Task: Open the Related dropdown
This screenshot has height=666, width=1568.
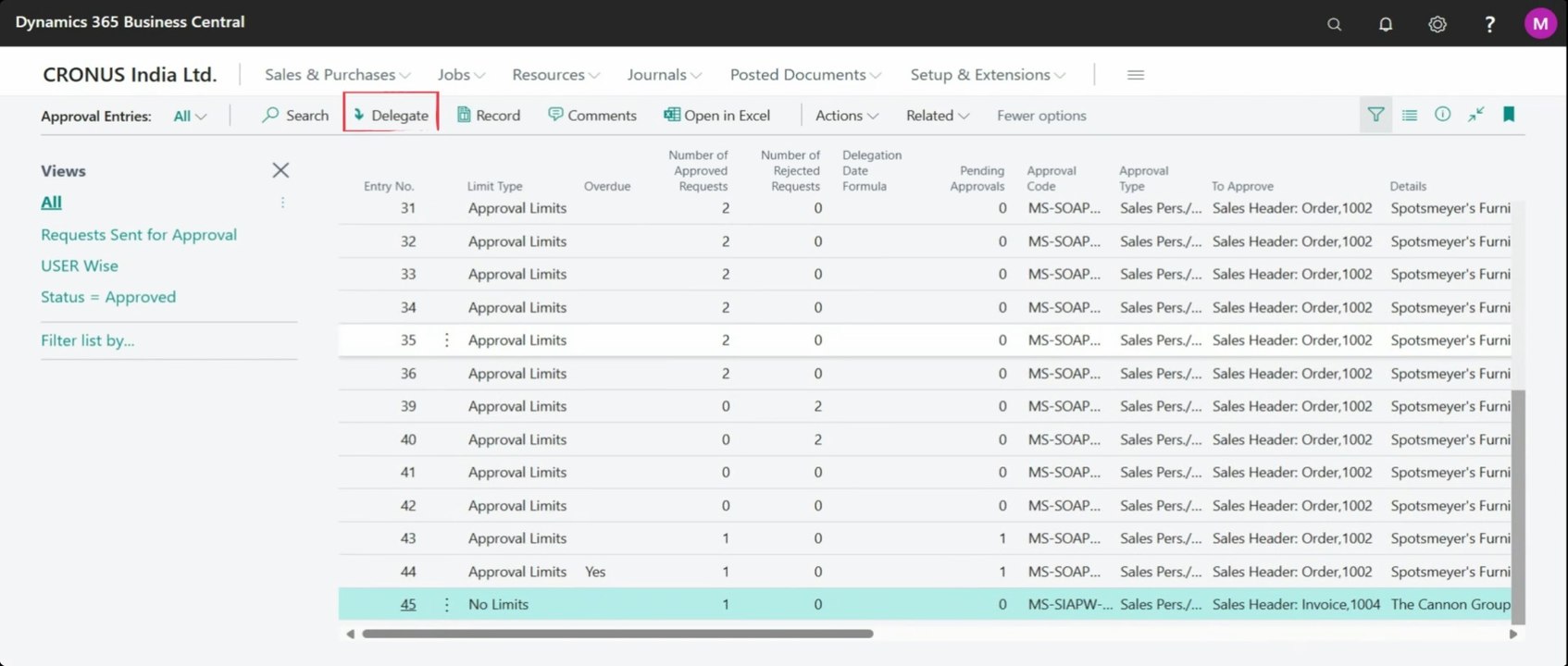Action: (938, 116)
